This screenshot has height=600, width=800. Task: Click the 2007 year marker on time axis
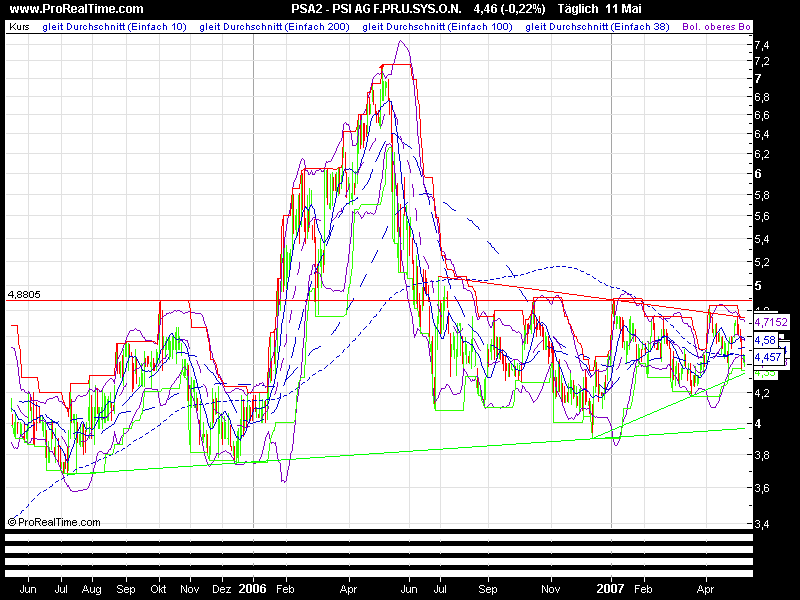(x=611, y=589)
